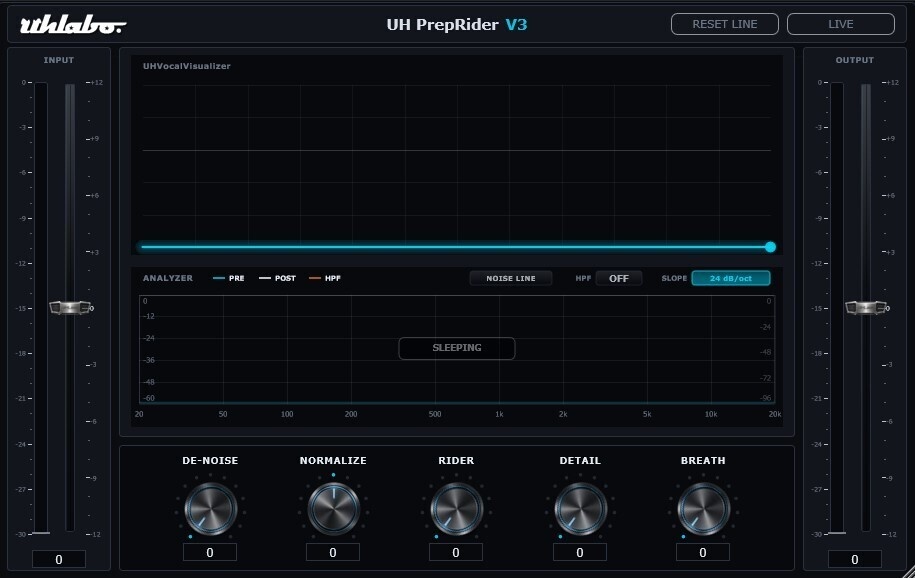
Task: Click the NORMALIZE knob
Action: pyautogui.click(x=333, y=509)
